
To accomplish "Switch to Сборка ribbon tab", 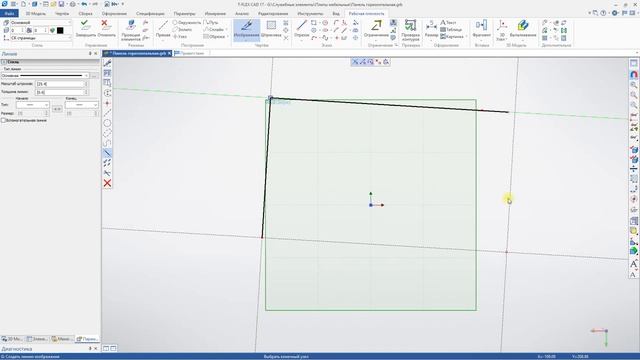I will (x=85, y=13).
